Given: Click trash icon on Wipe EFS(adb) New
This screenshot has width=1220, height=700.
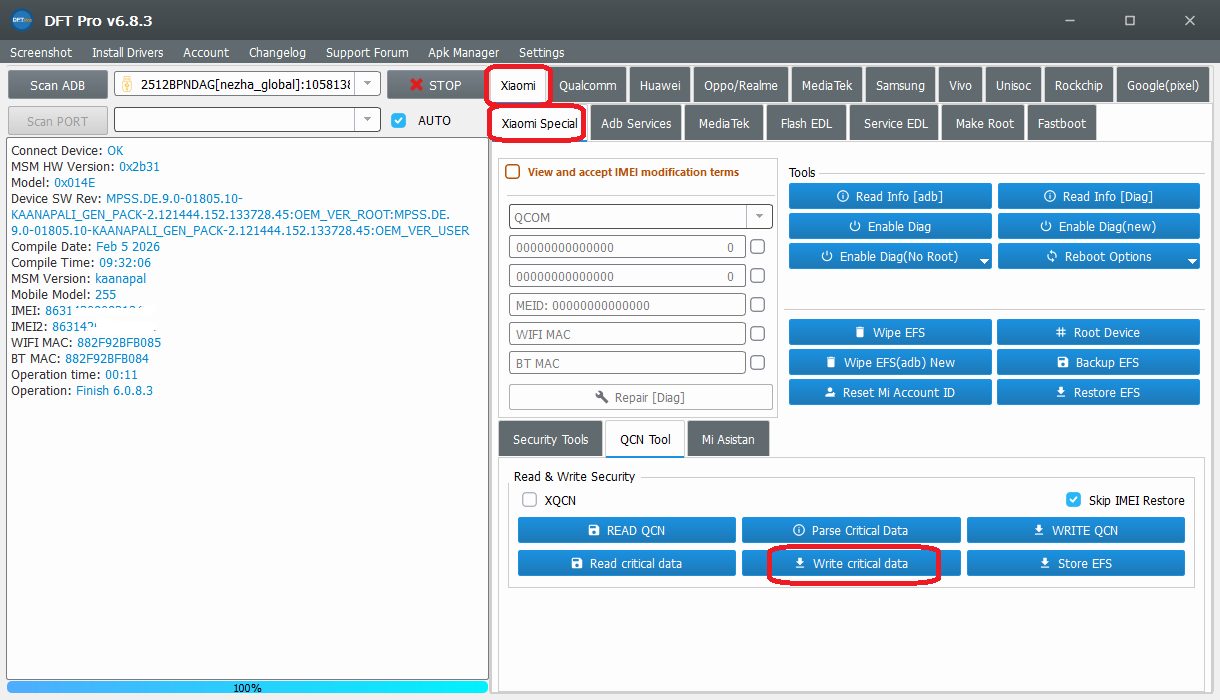Looking at the screenshot, I should (830, 362).
